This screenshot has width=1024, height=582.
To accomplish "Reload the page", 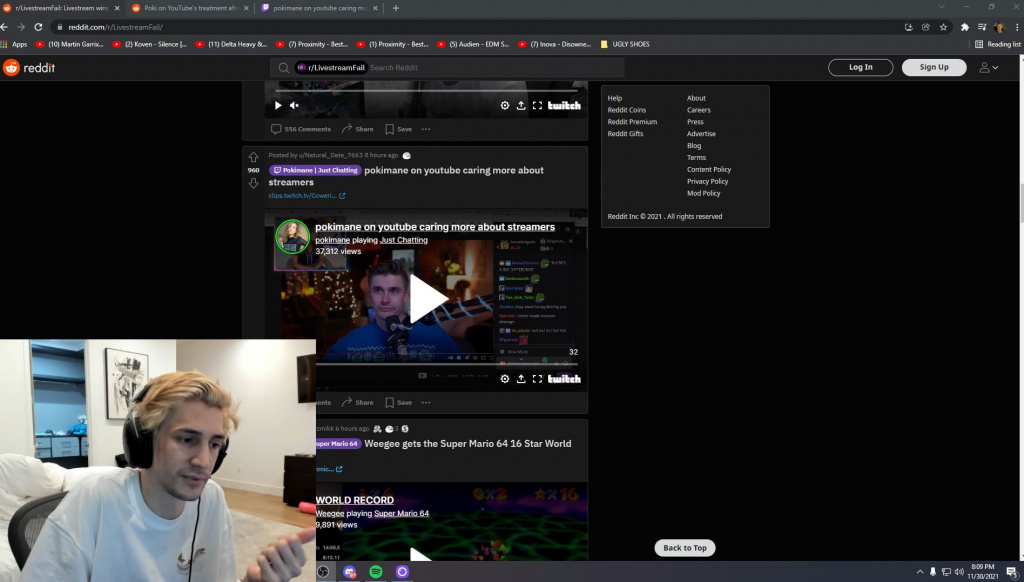I will pos(38,27).
